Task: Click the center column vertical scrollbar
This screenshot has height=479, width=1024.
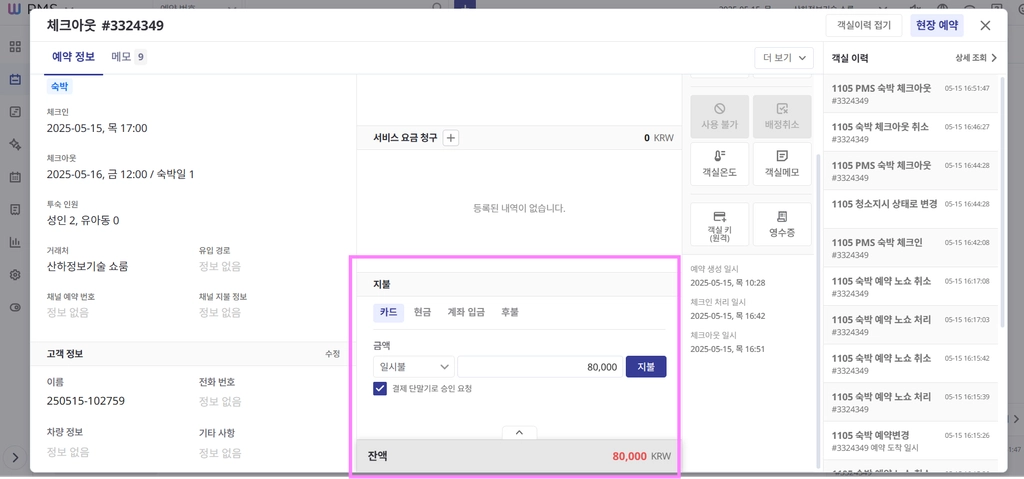Action: click(x=818, y=310)
